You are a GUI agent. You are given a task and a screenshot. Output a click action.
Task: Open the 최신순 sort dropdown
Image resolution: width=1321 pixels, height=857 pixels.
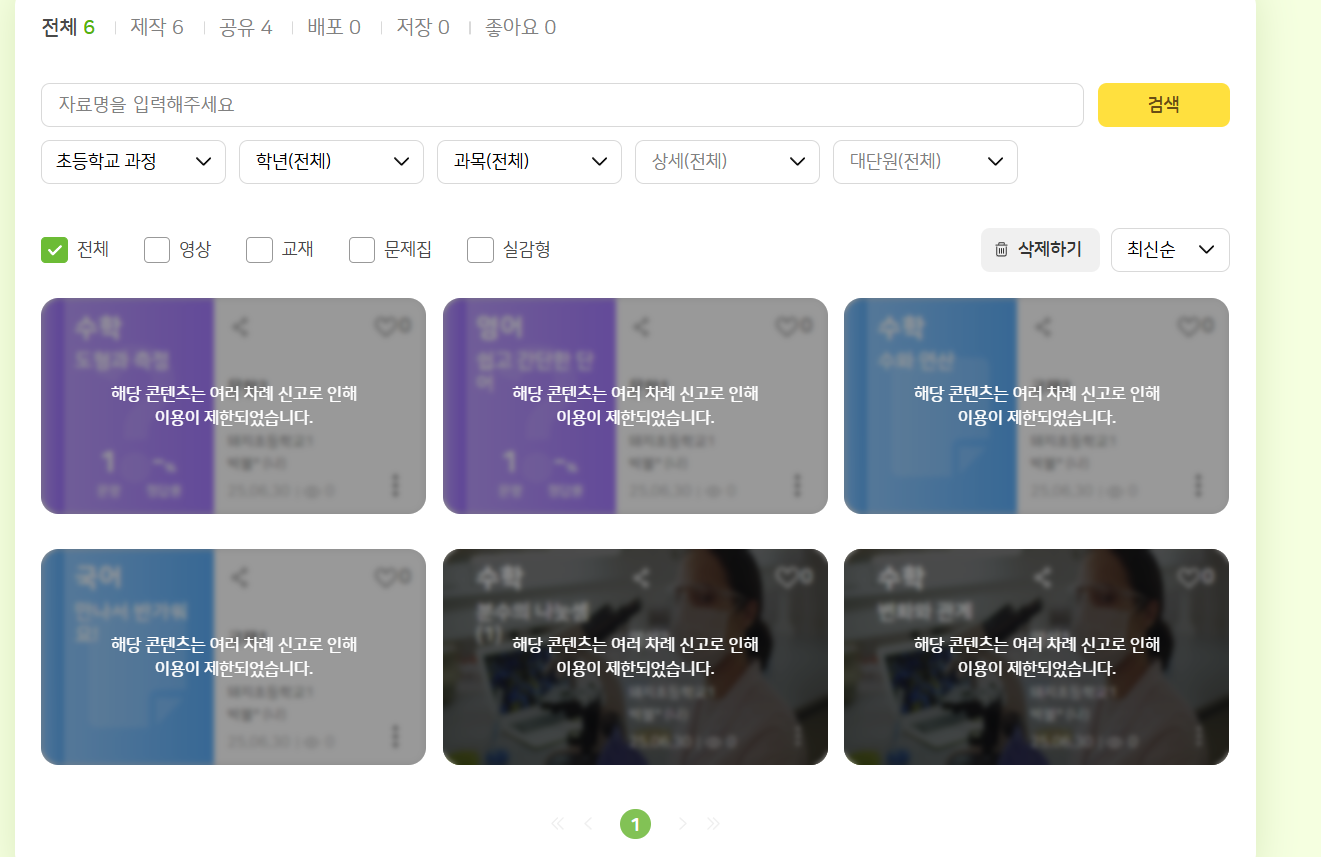1169,250
